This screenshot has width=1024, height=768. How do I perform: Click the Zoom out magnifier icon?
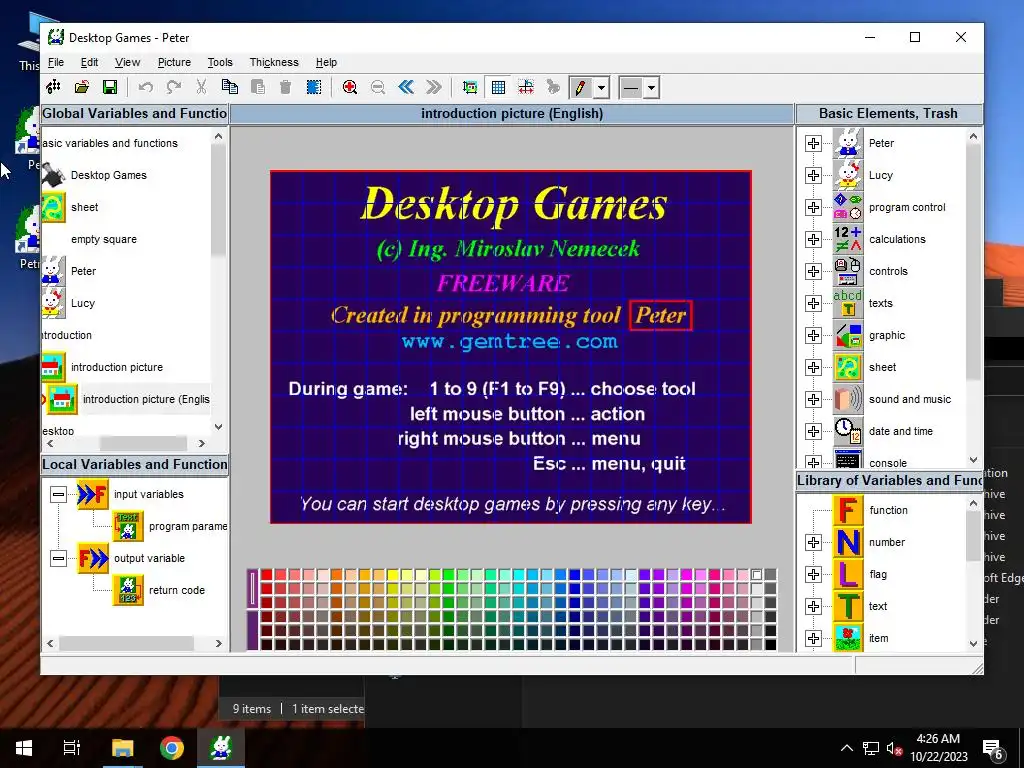coord(377,87)
